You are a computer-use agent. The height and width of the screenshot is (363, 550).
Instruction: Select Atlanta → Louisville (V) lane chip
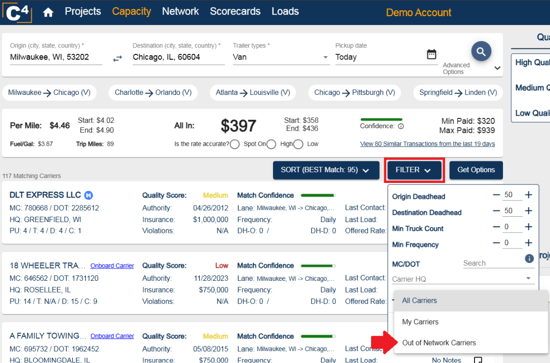pos(253,93)
